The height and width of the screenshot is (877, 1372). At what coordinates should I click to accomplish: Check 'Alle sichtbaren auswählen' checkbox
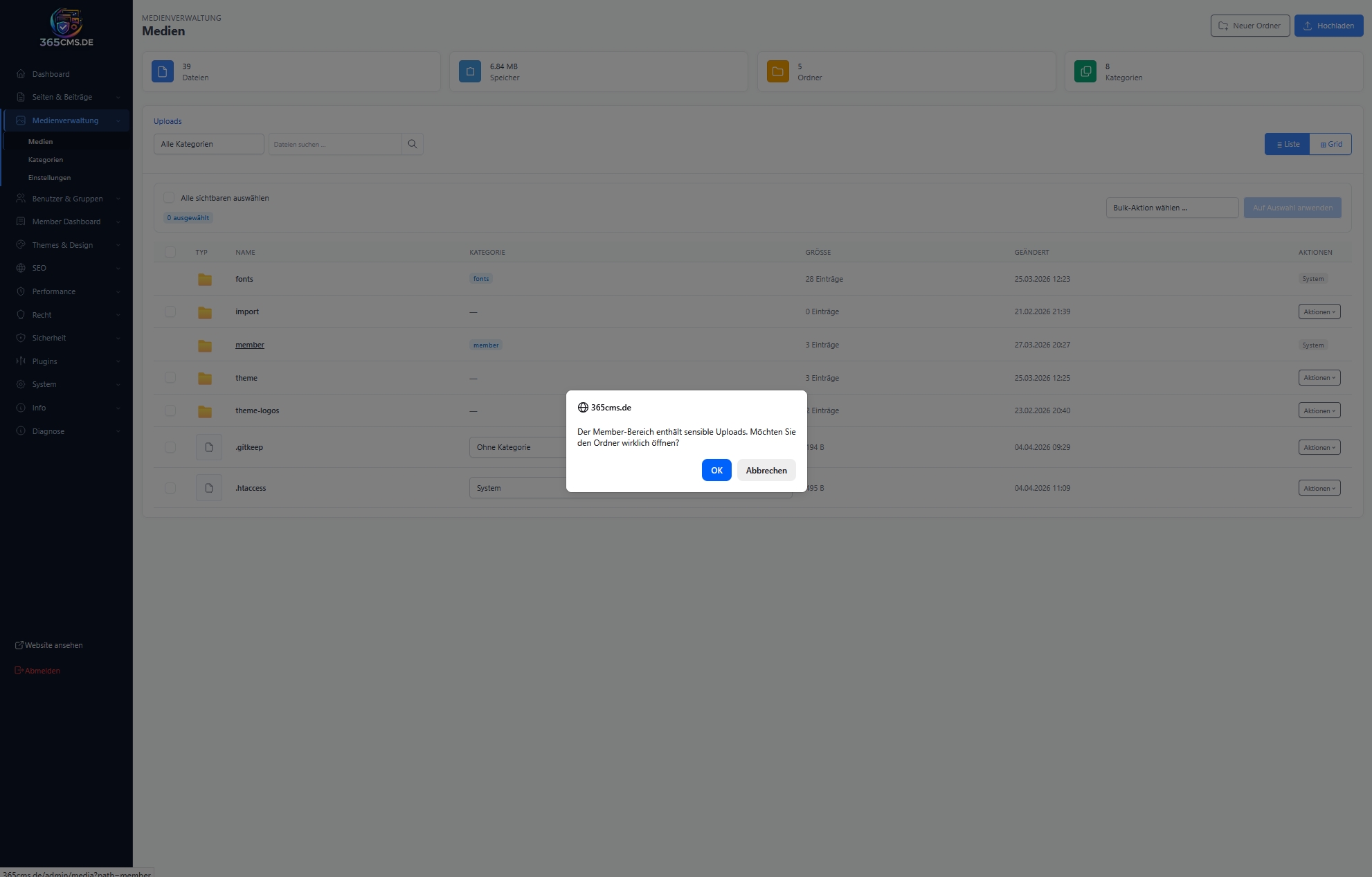pos(169,198)
